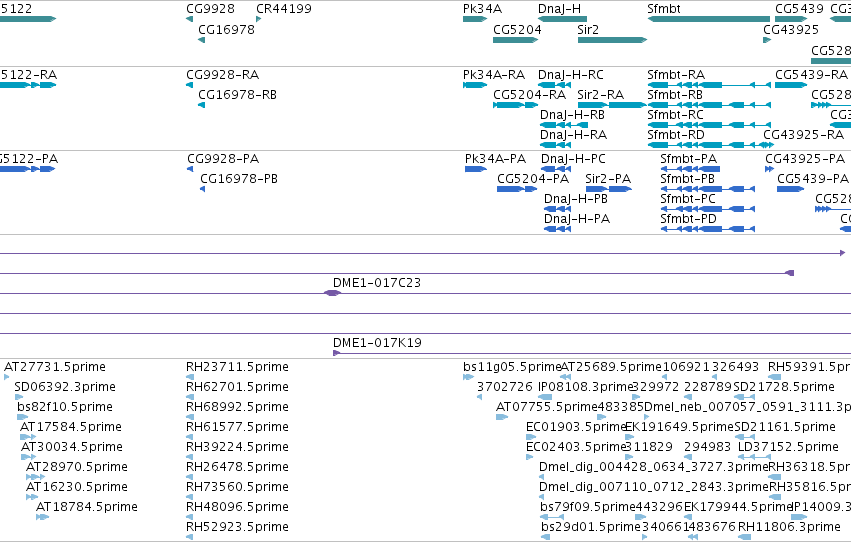Select the Sfmbt gene bar
The image size is (851, 542).
[x=709, y=19]
